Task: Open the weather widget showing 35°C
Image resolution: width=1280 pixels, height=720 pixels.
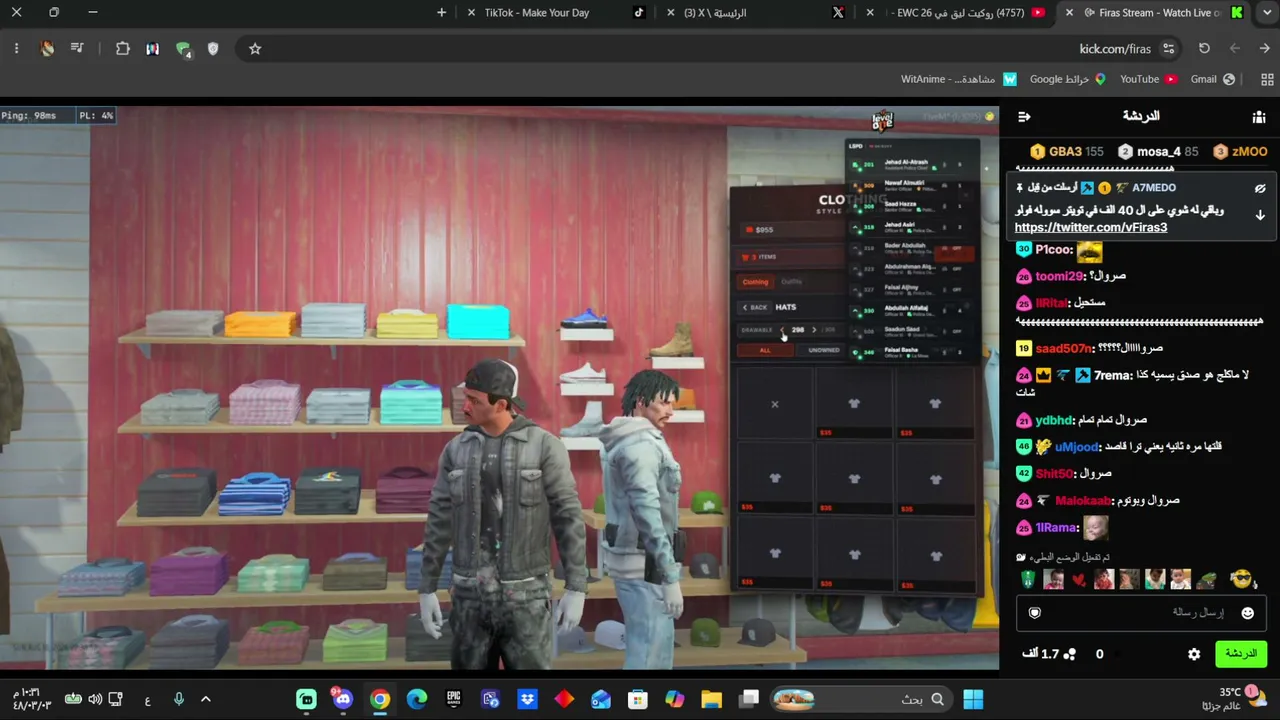Action: click(1230, 699)
